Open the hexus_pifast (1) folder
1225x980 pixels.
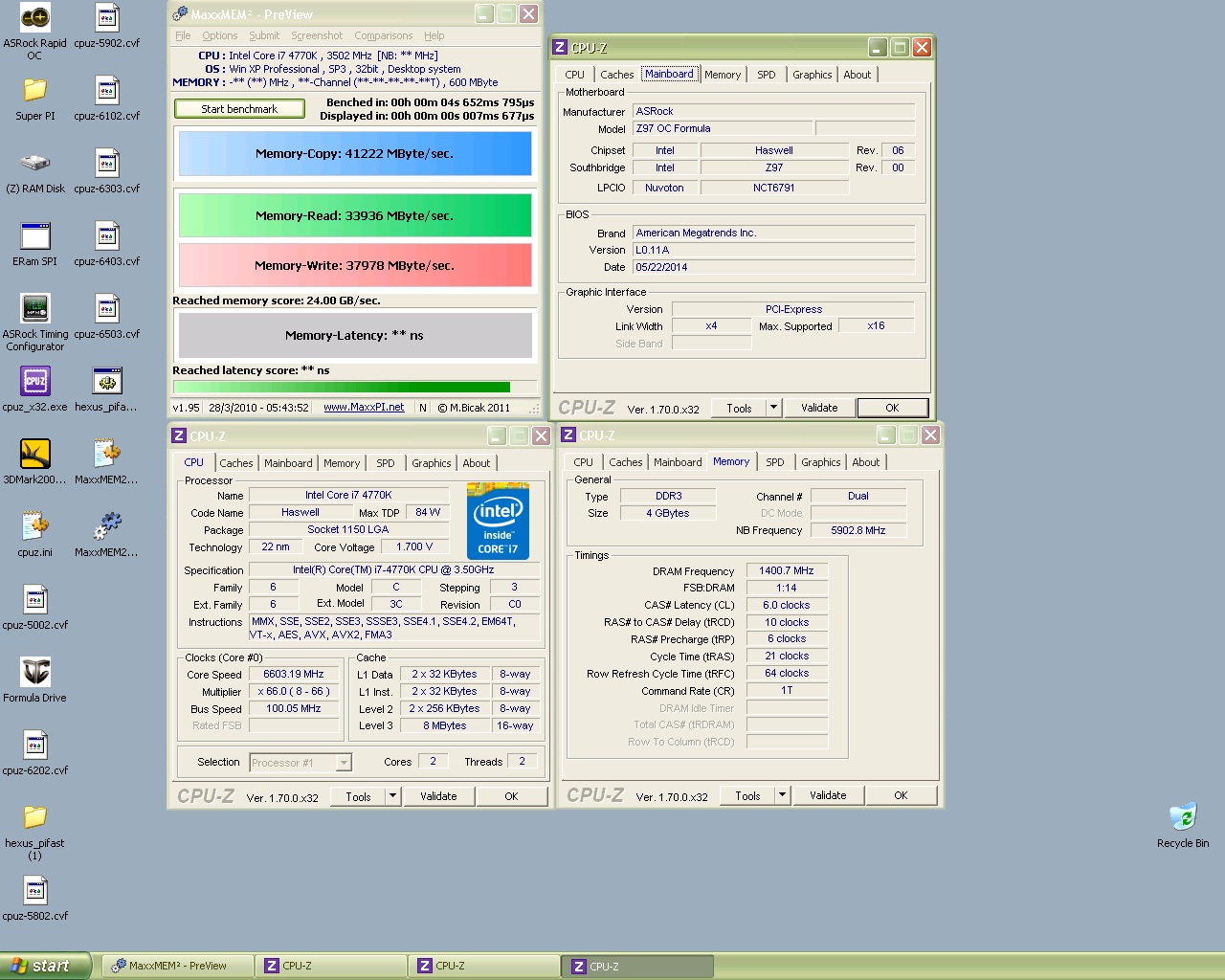coord(35,817)
